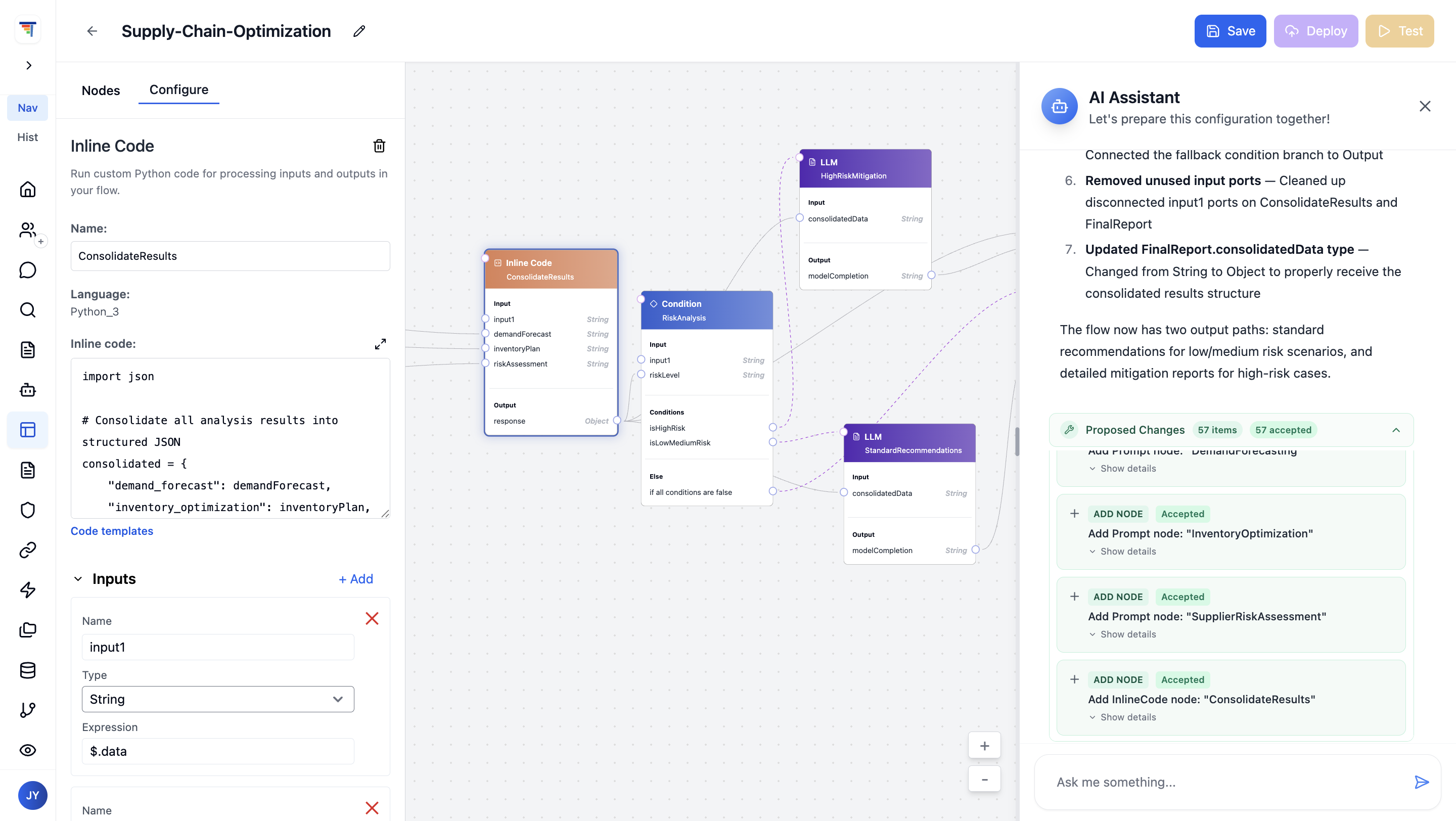Image resolution: width=1456 pixels, height=821 pixels.
Task: Close the AI Assistant panel
Action: (1425, 106)
